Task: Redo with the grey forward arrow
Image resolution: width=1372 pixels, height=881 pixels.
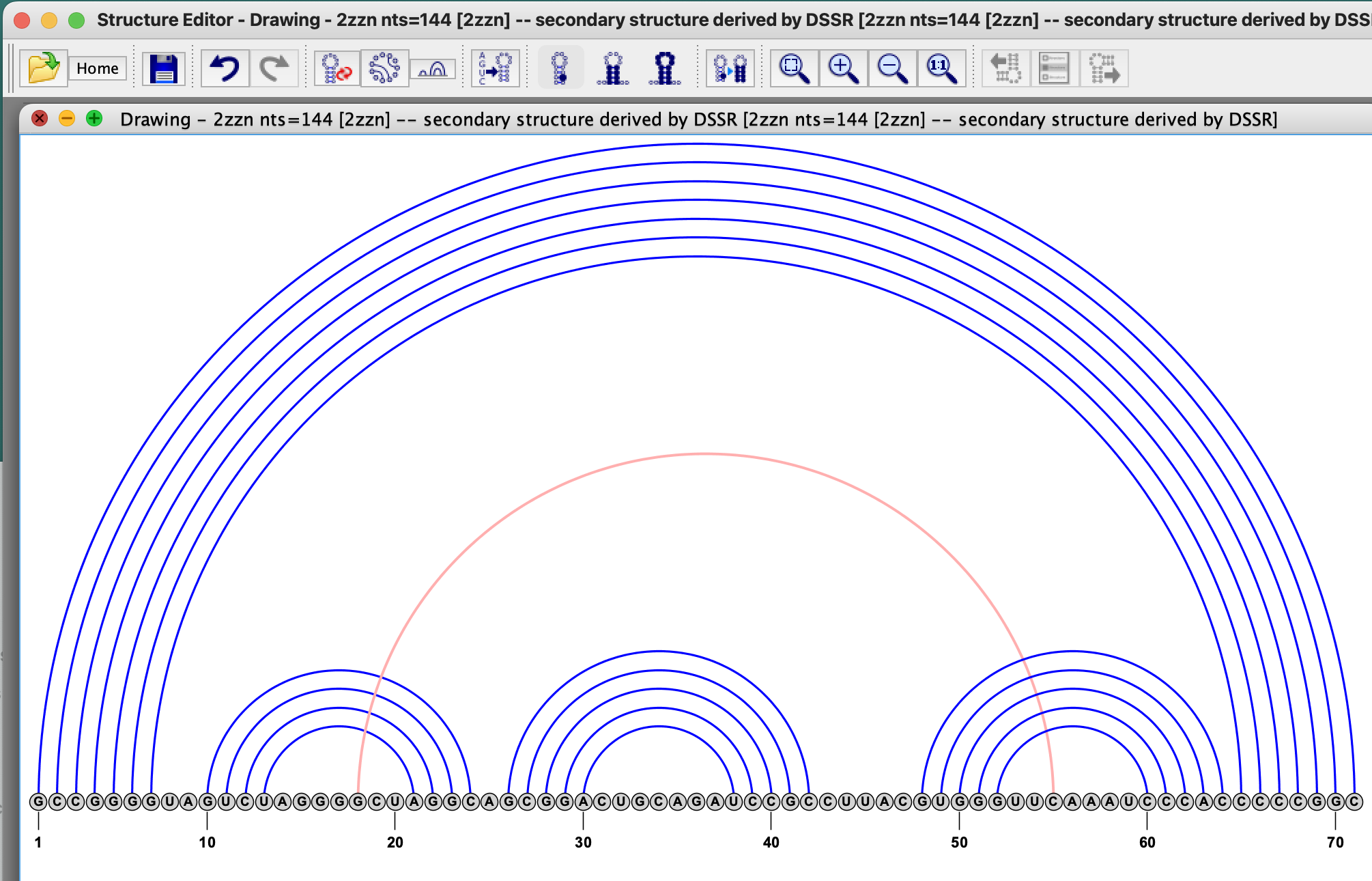Action: (274, 68)
